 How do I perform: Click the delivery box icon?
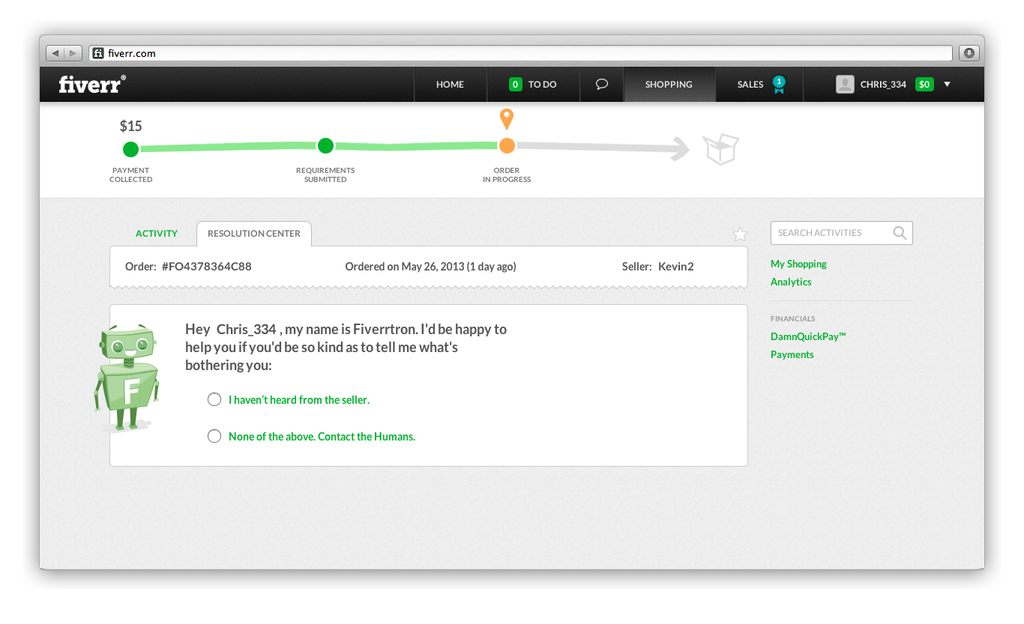(x=721, y=149)
